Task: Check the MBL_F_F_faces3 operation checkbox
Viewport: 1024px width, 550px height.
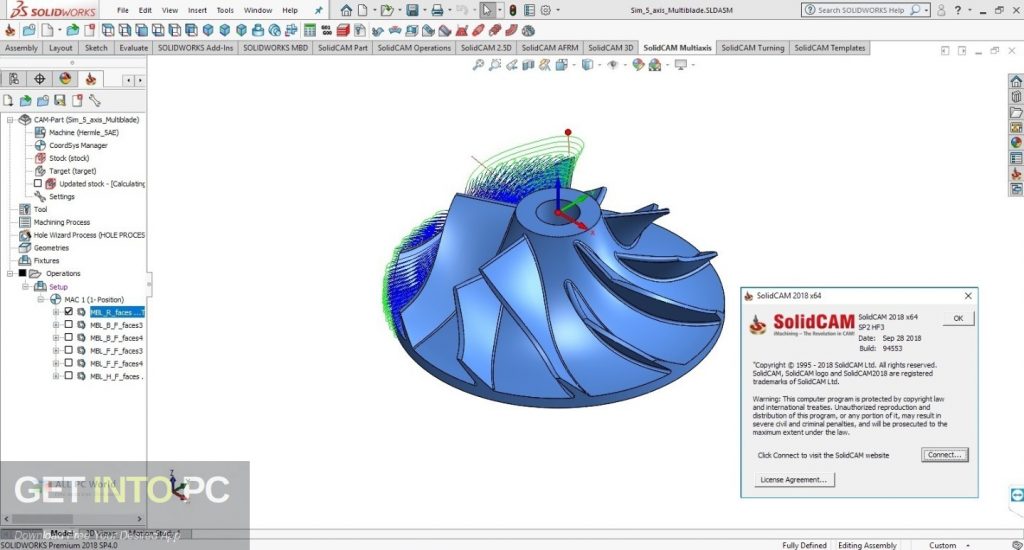Action: click(69, 350)
